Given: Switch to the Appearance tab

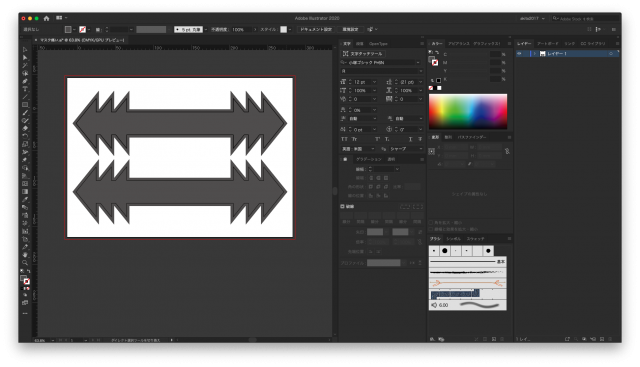Looking at the screenshot, I should point(458,44).
